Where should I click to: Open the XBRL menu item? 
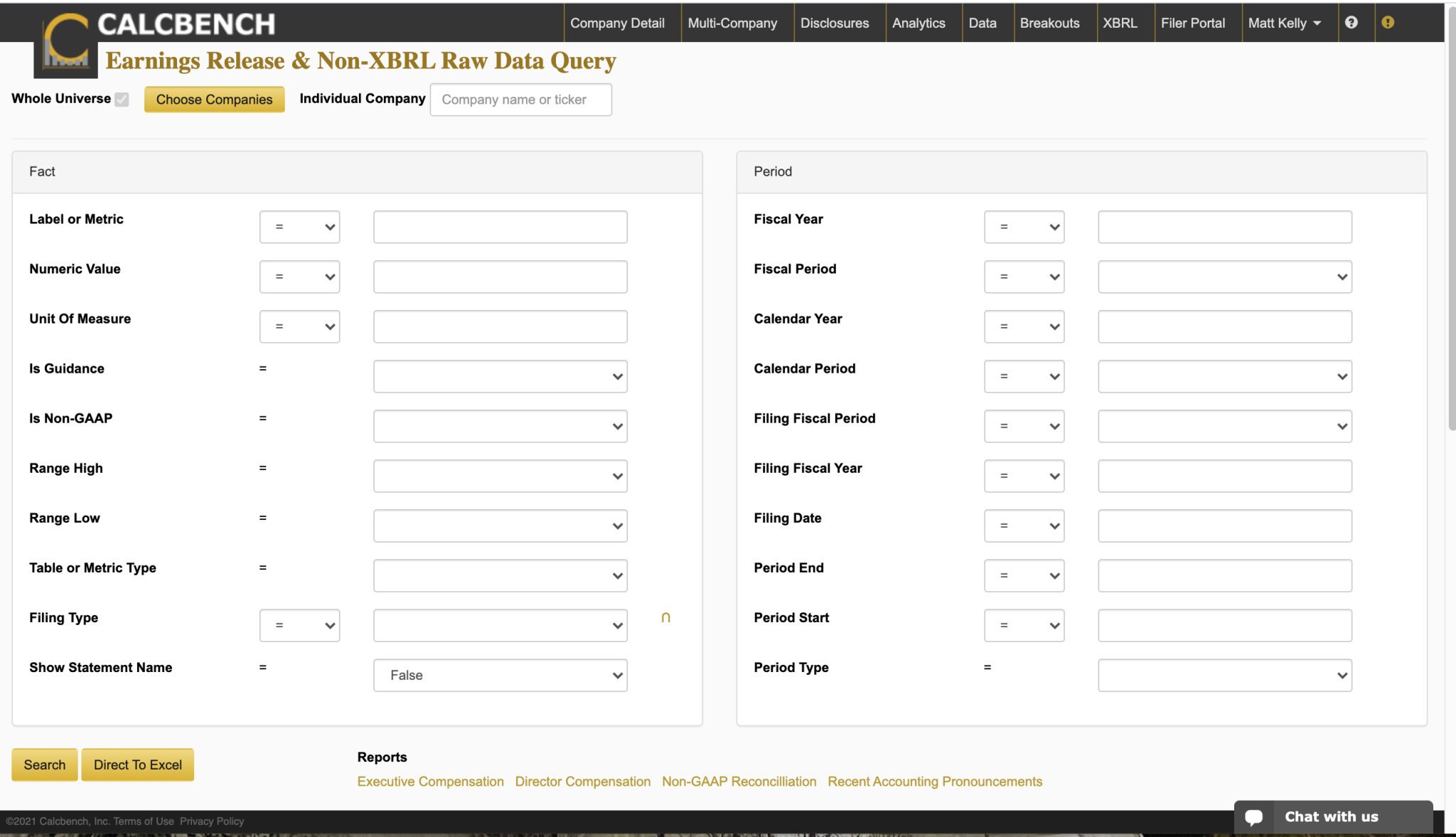point(1120,23)
